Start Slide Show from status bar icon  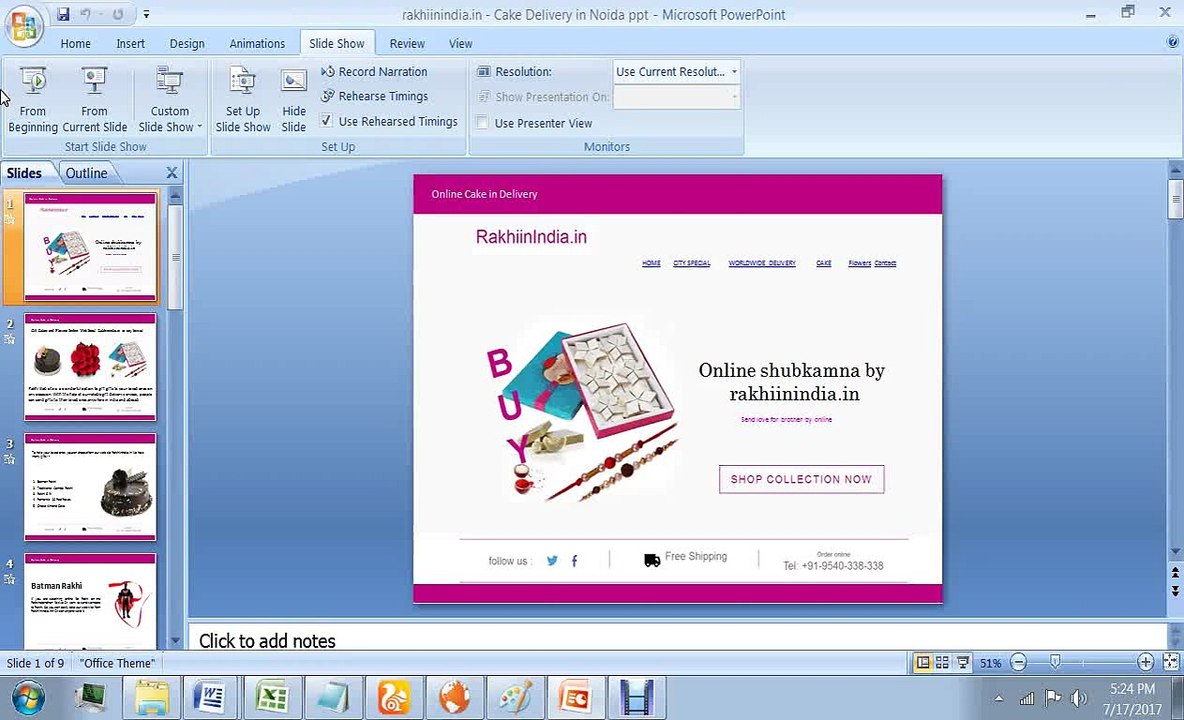pos(963,663)
